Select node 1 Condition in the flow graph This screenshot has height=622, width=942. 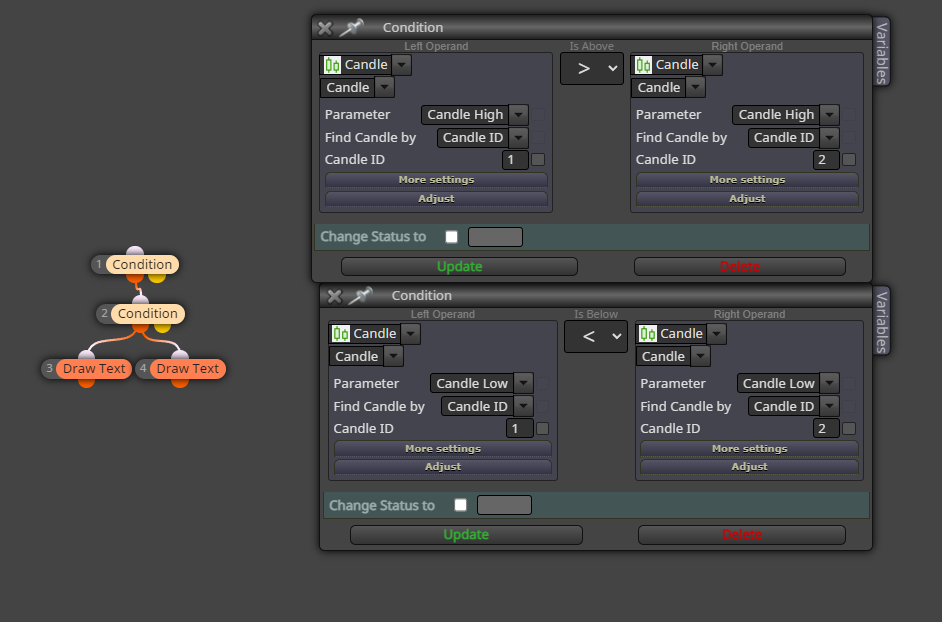(x=142, y=264)
